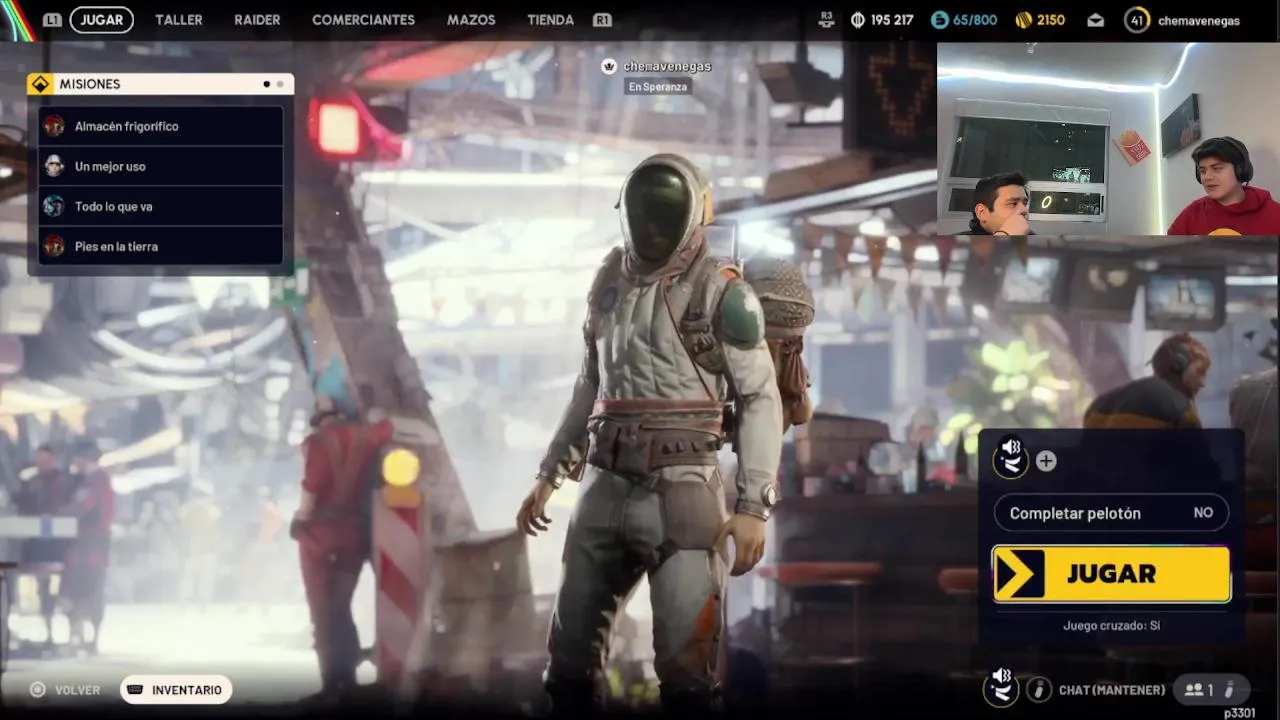Click the CHAT (MANTENER) label
This screenshot has width=1280, height=720.
point(1112,690)
